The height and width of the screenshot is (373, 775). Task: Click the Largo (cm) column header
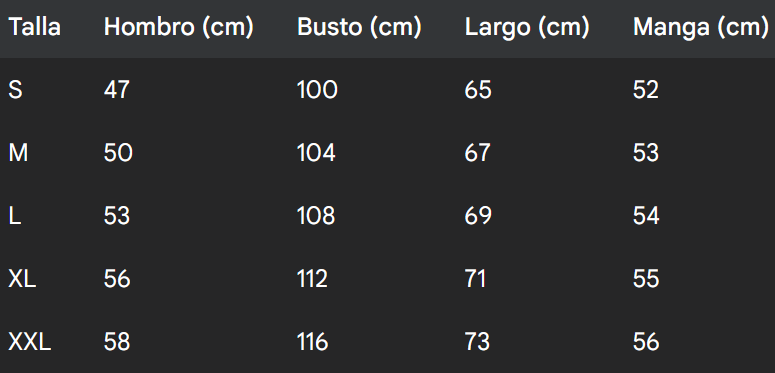click(x=527, y=28)
